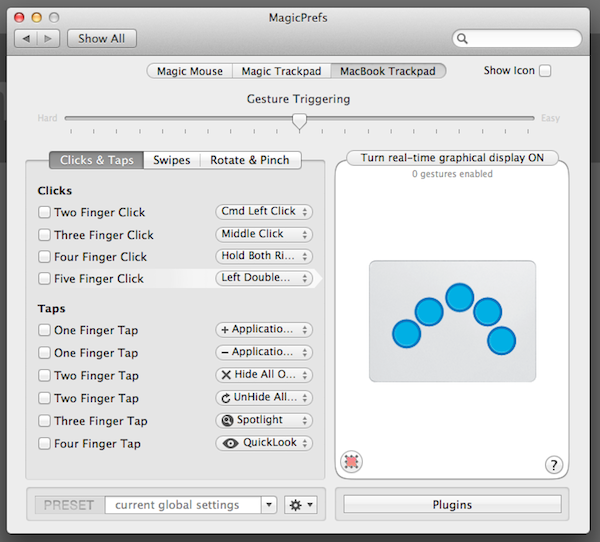The width and height of the screenshot is (600, 542).
Task: Click Show All button
Action: pos(102,39)
